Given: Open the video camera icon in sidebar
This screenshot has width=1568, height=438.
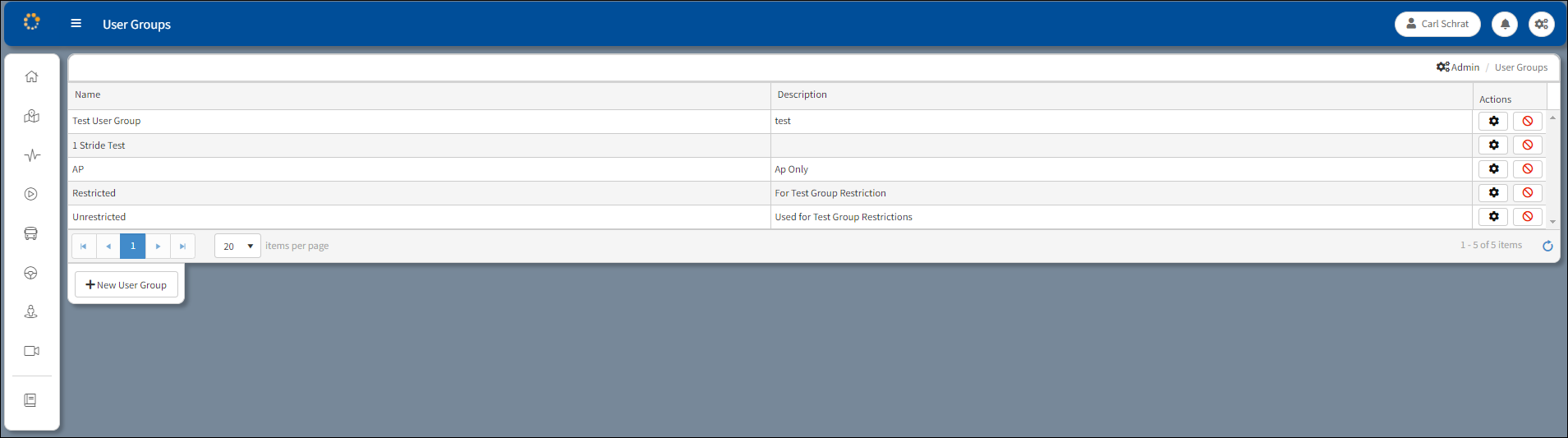Looking at the screenshot, I should (x=31, y=351).
